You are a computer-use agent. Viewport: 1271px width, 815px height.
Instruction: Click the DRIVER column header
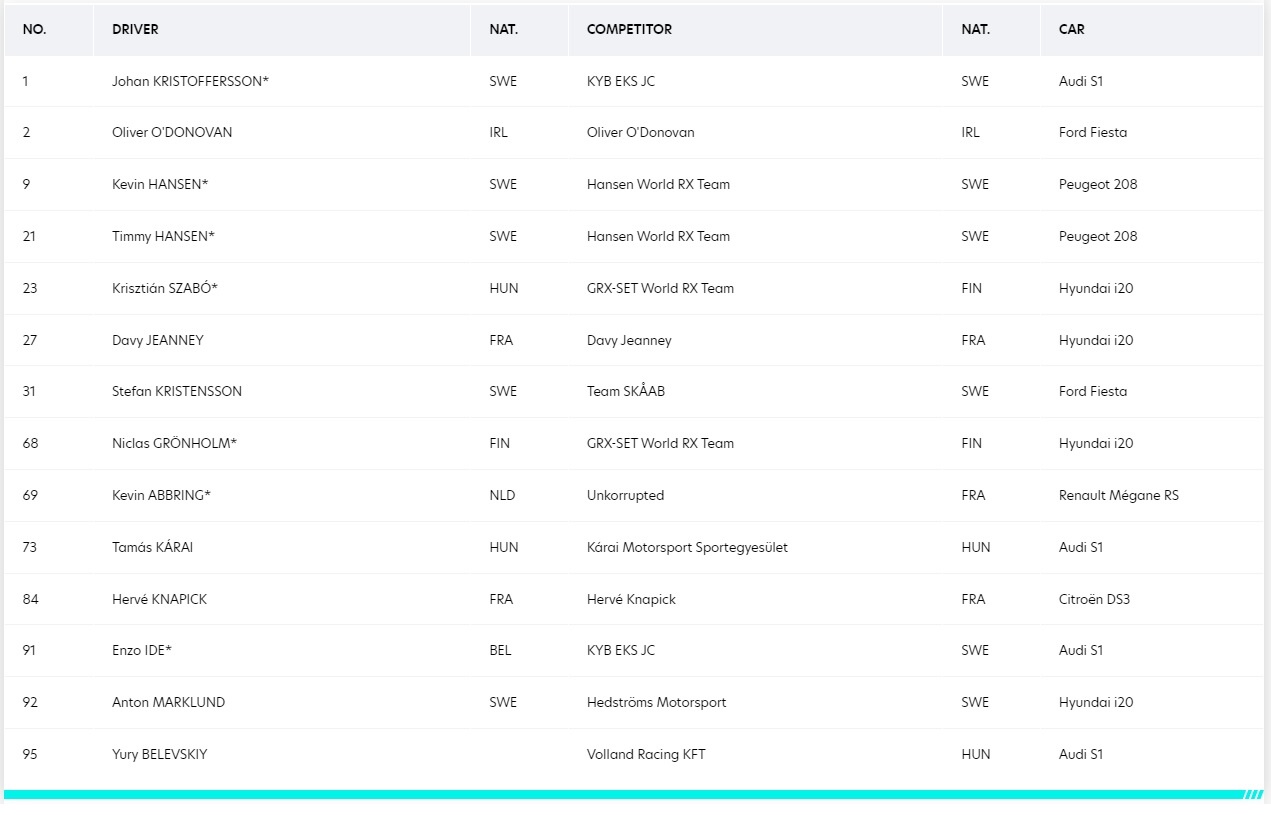click(x=135, y=29)
